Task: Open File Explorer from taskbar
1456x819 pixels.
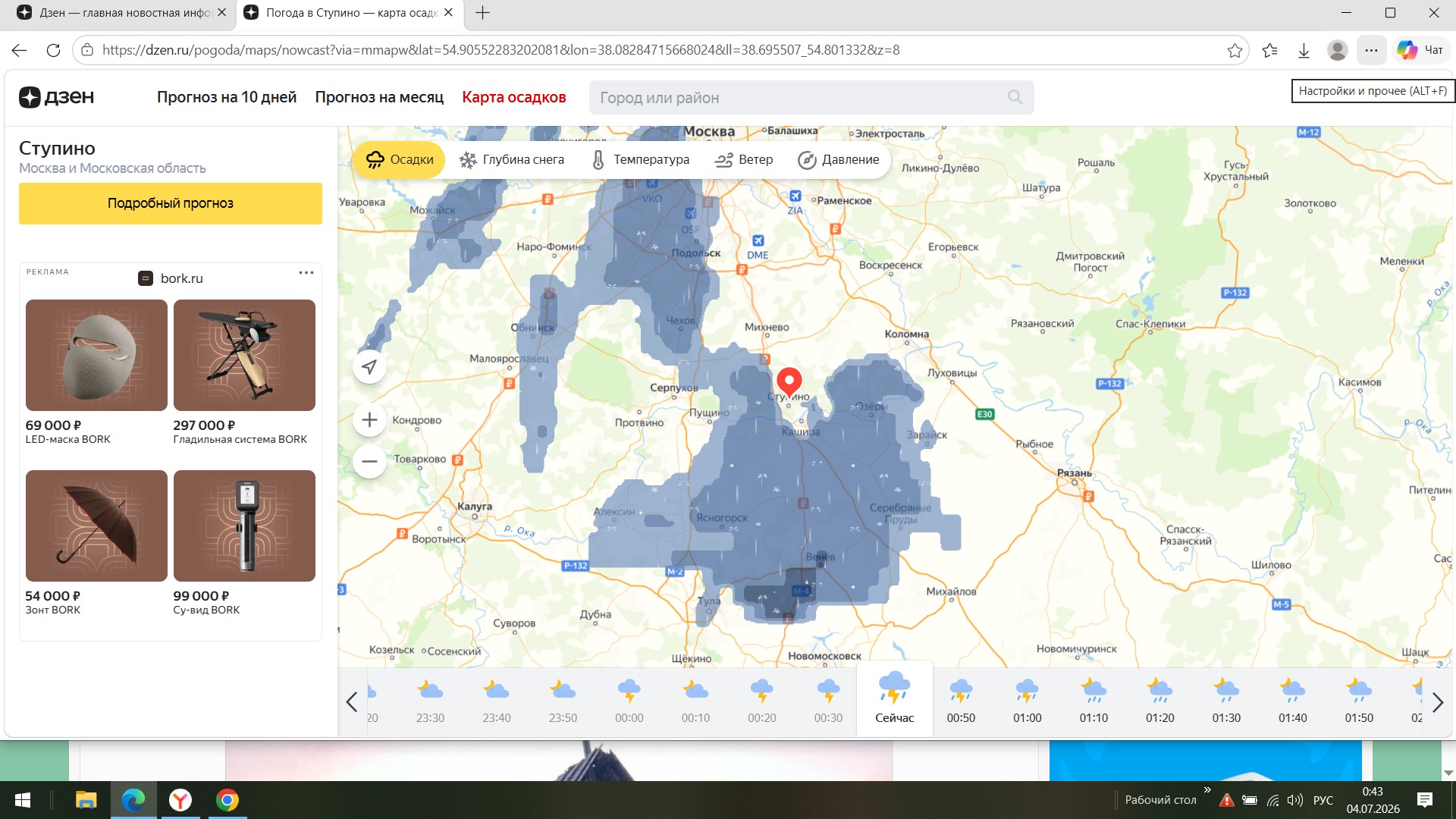Action: pyautogui.click(x=86, y=800)
